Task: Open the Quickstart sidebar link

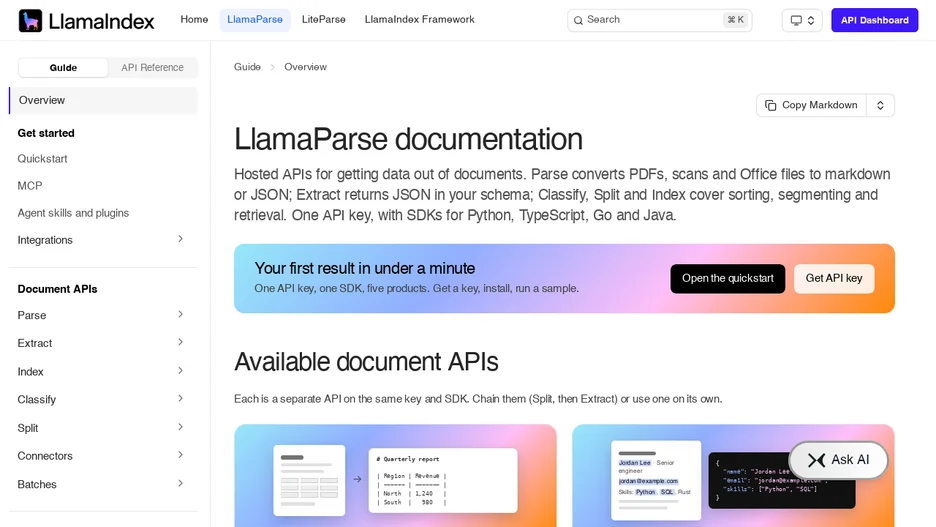Action: click(x=42, y=159)
